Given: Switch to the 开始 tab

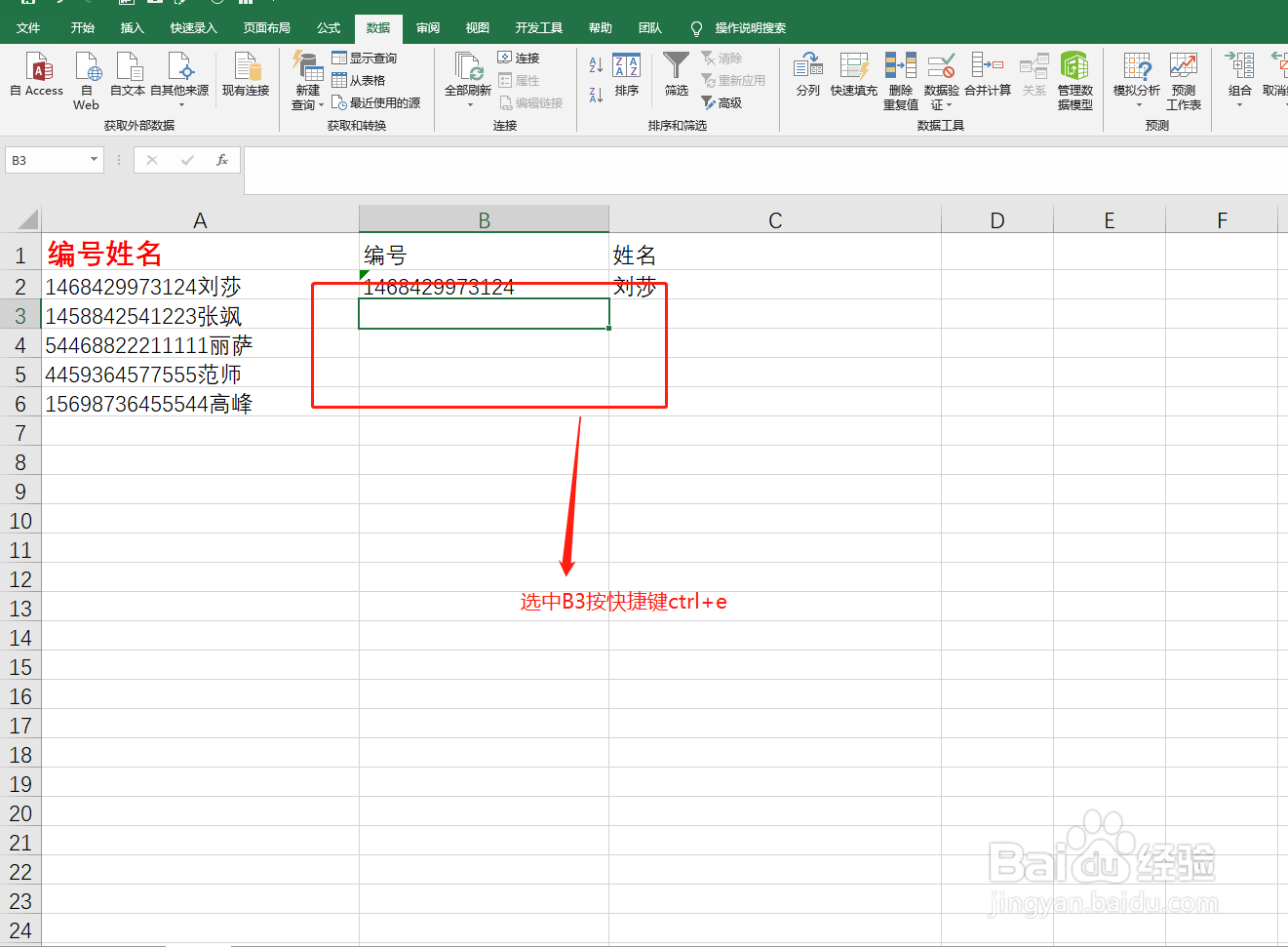Looking at the screenshot, I should click(83, 28).
